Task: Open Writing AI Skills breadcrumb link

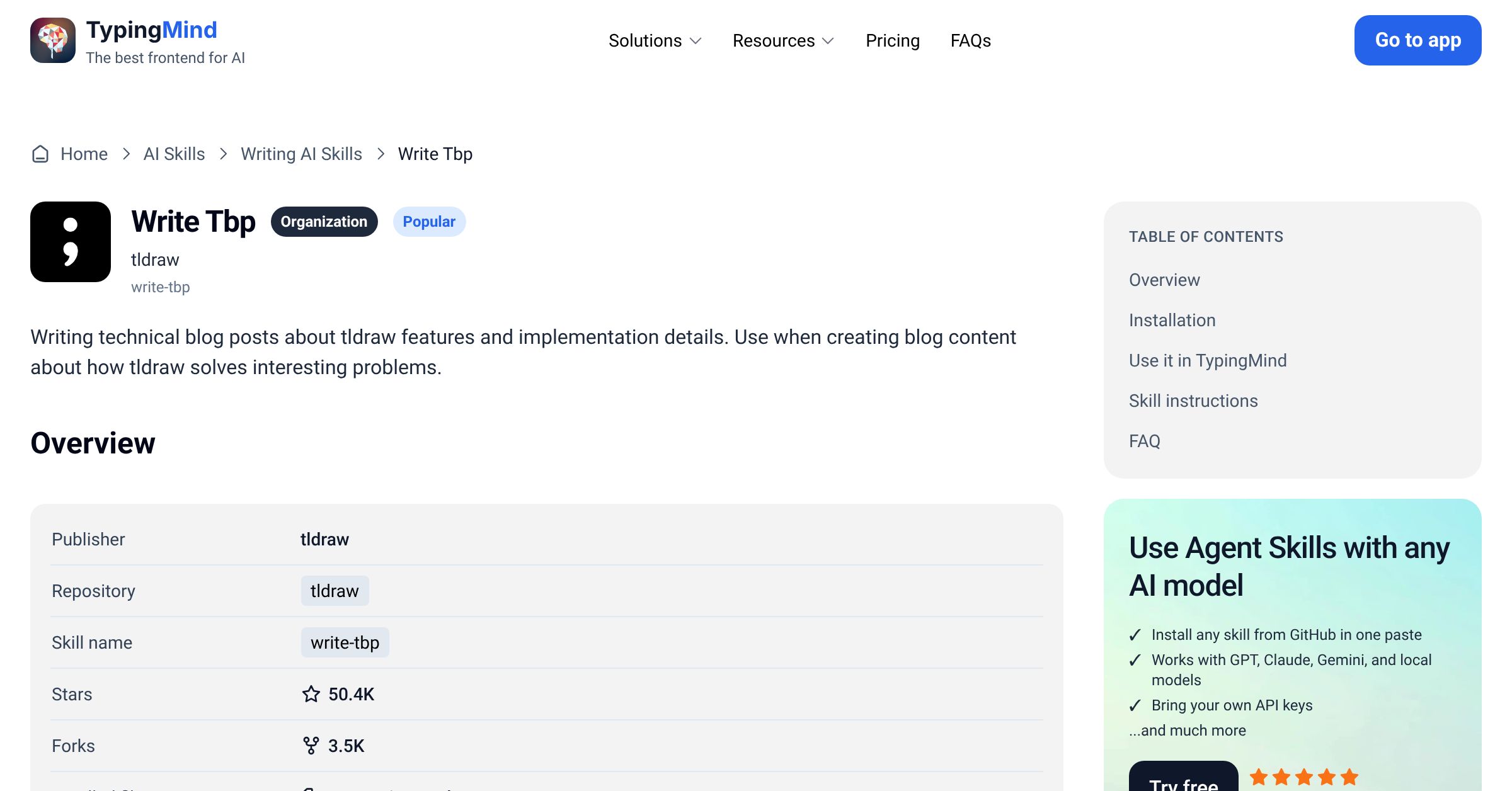Action: pyautogui.click(x=301, y=154)
